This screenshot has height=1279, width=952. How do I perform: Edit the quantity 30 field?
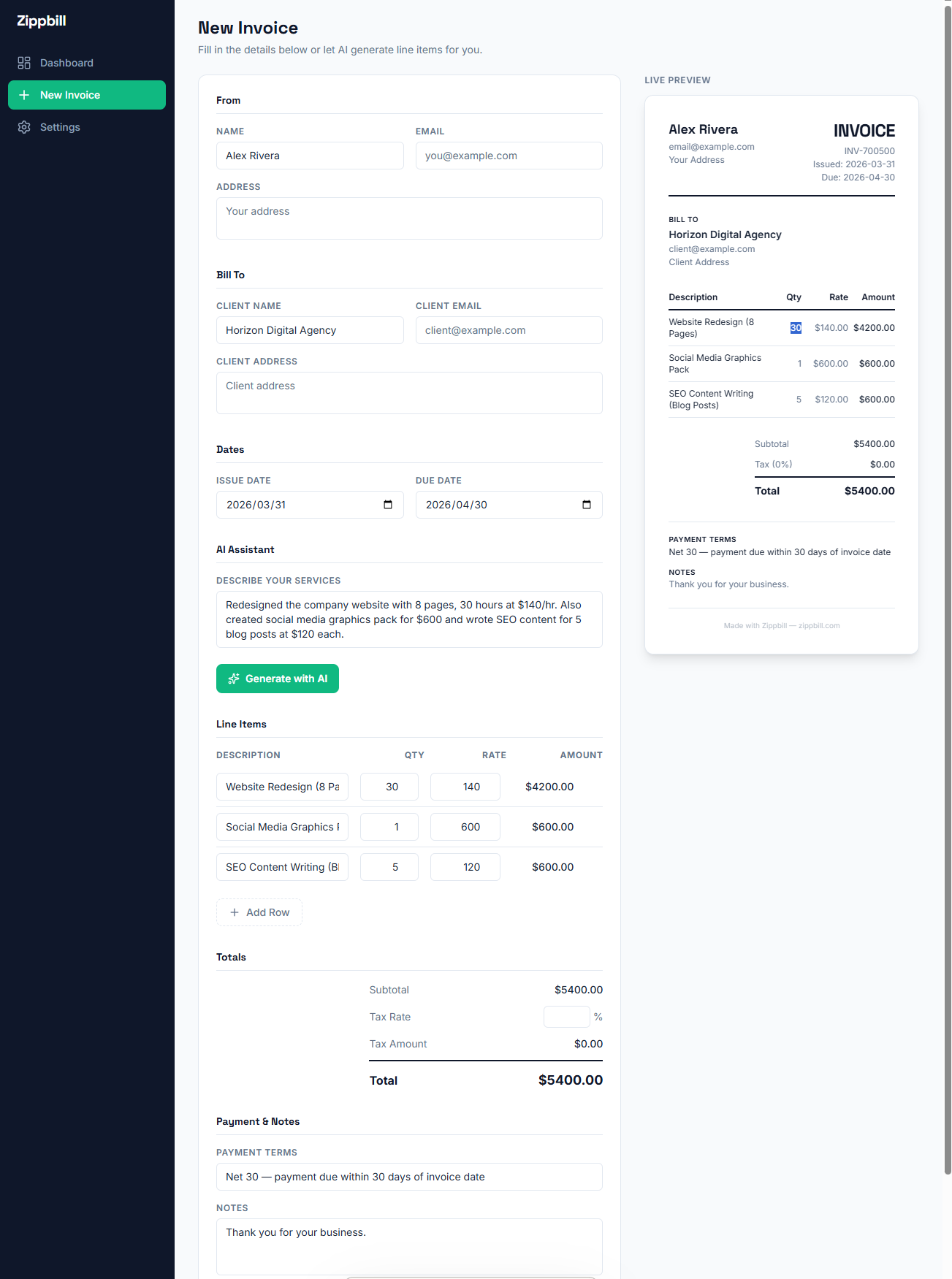389,787
